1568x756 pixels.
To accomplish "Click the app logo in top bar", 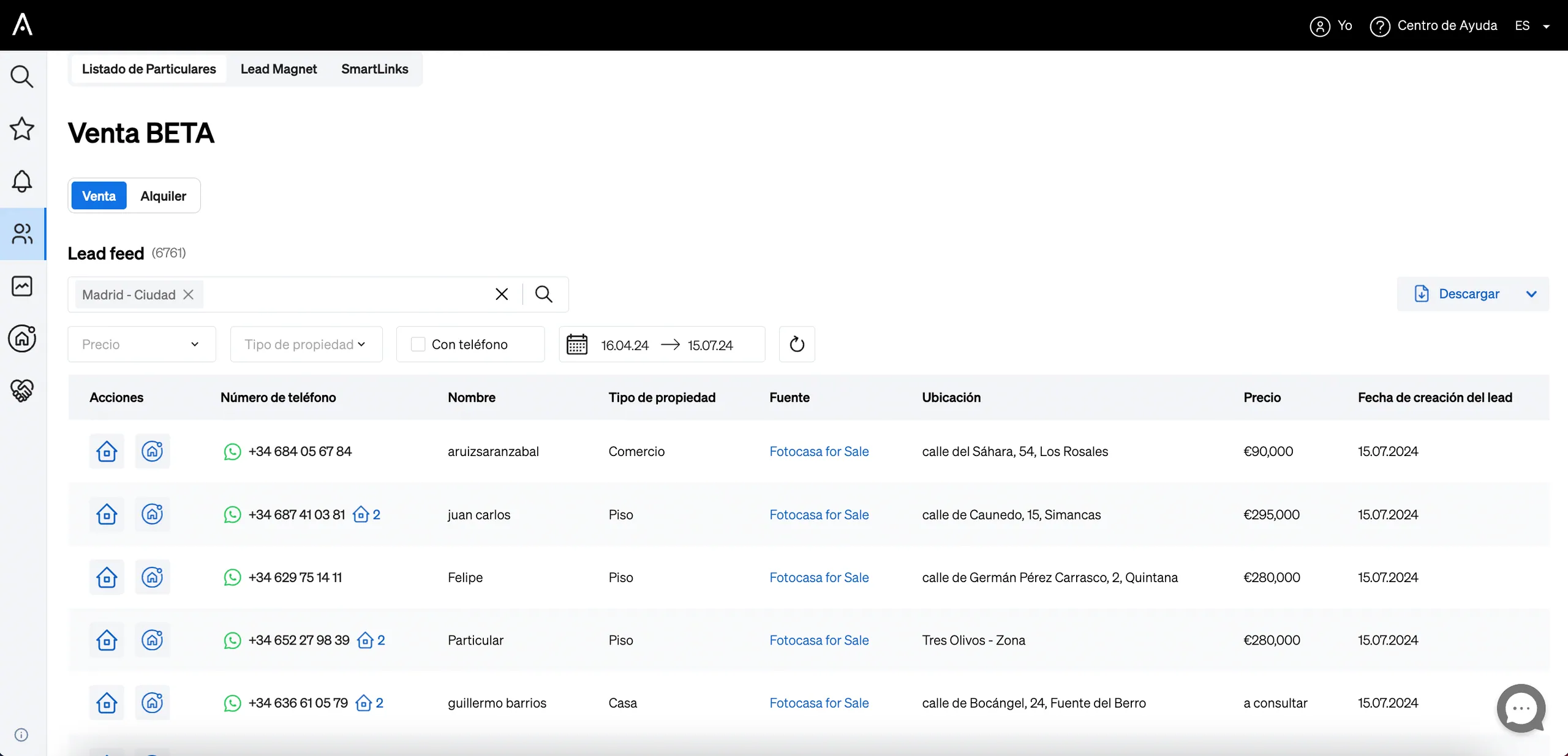I will pos(23,25).
